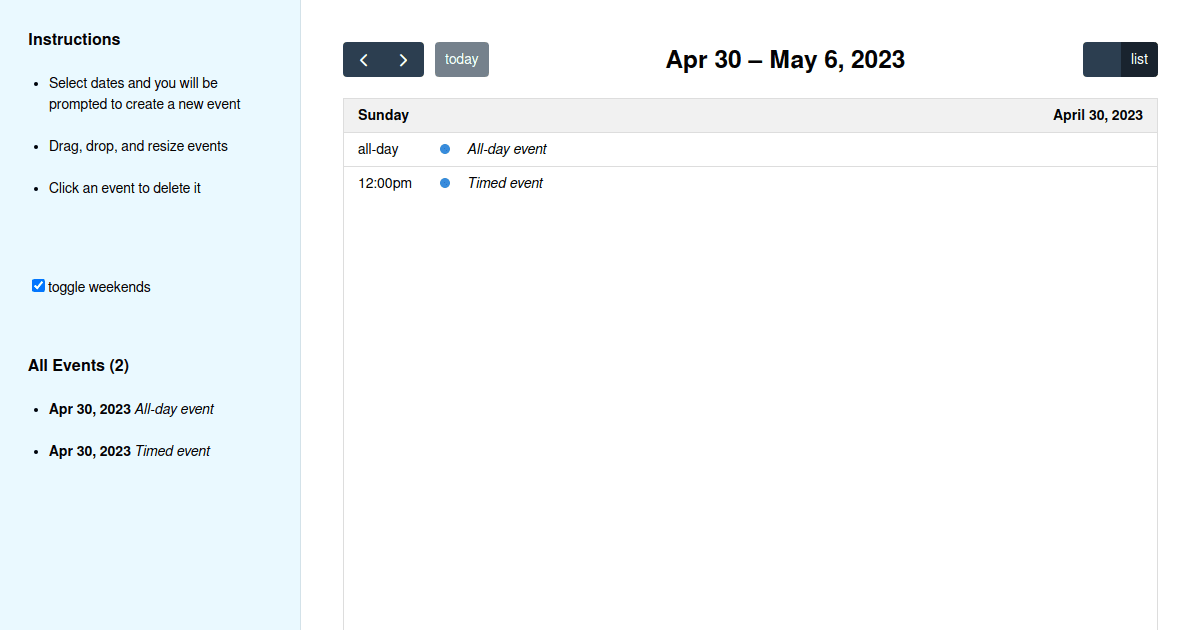Click the blank view button beside list

1102,59
